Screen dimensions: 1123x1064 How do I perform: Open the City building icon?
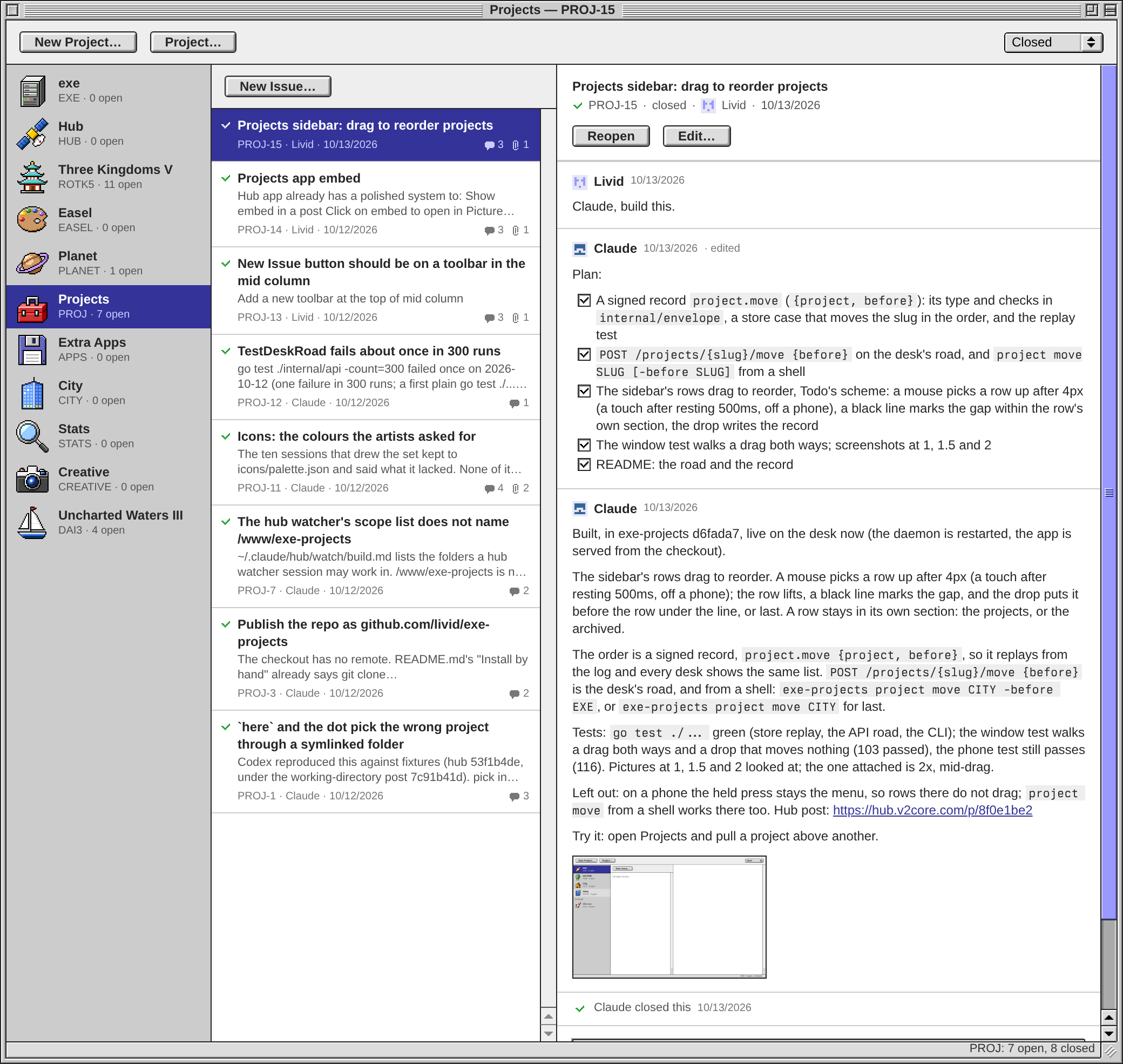pyautogui.click(x=32, y=393)
